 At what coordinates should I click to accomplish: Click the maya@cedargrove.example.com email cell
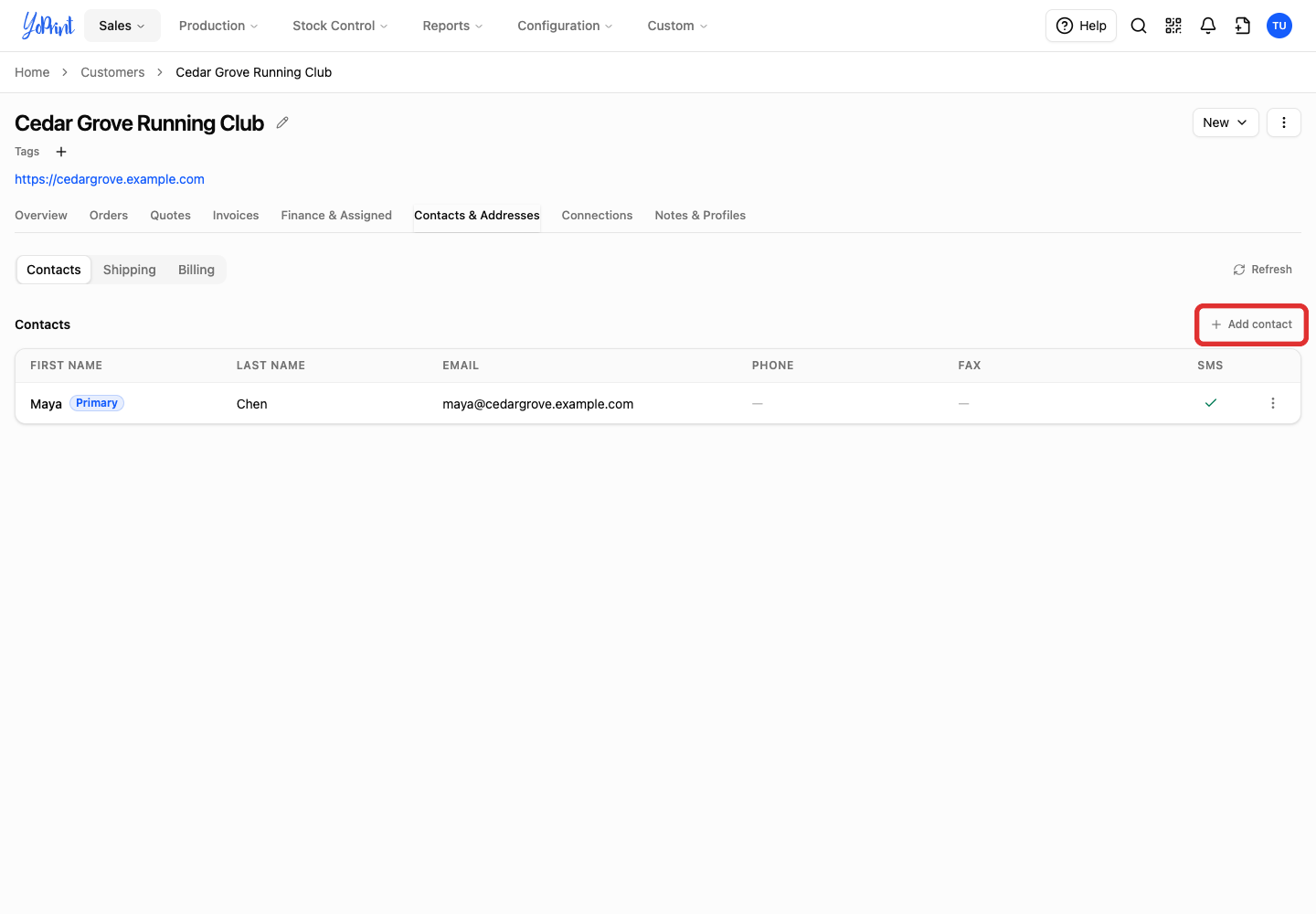(538, 404)
